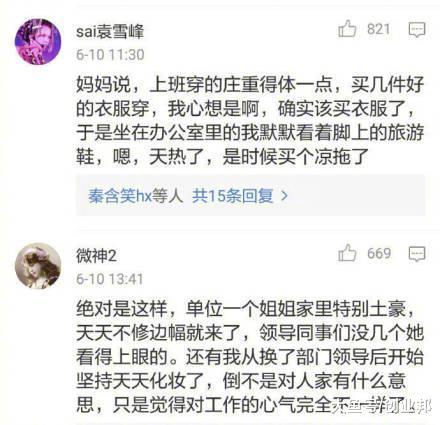Click empty area of gray reply box
Screen dimensions: 440x425
coord(357,196)
